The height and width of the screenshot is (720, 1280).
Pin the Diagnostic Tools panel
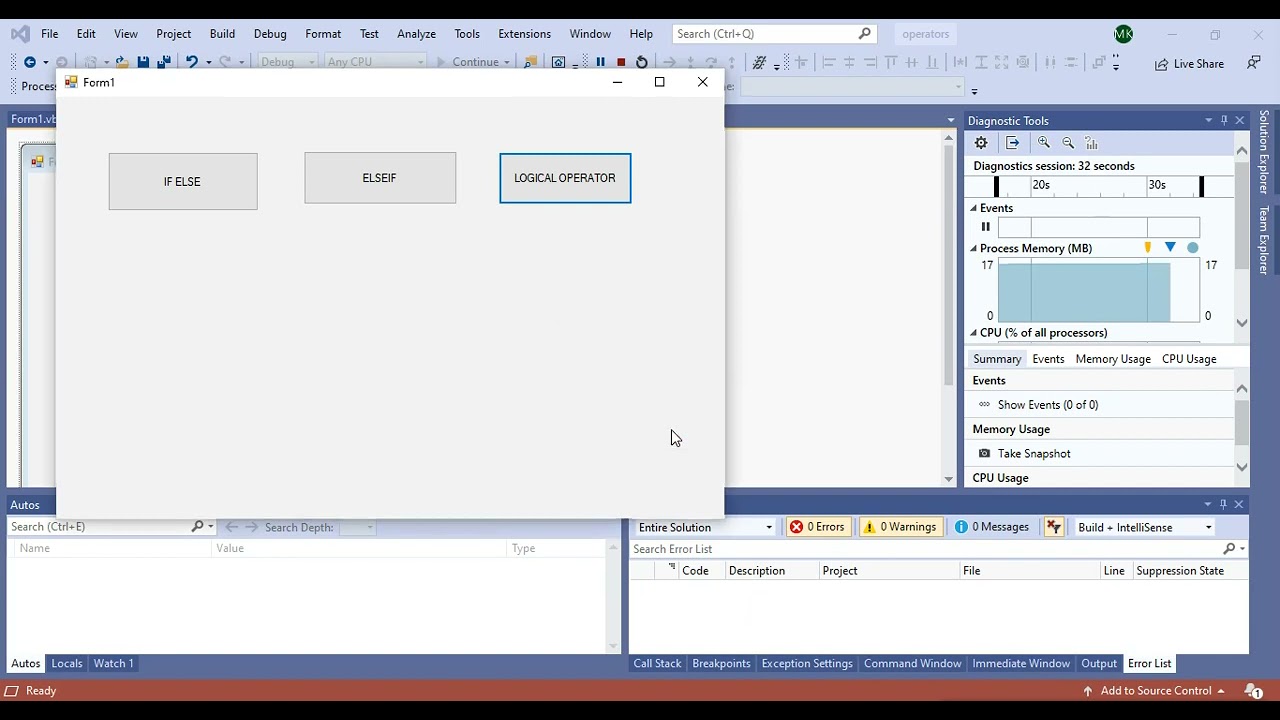click(1224, 121)
